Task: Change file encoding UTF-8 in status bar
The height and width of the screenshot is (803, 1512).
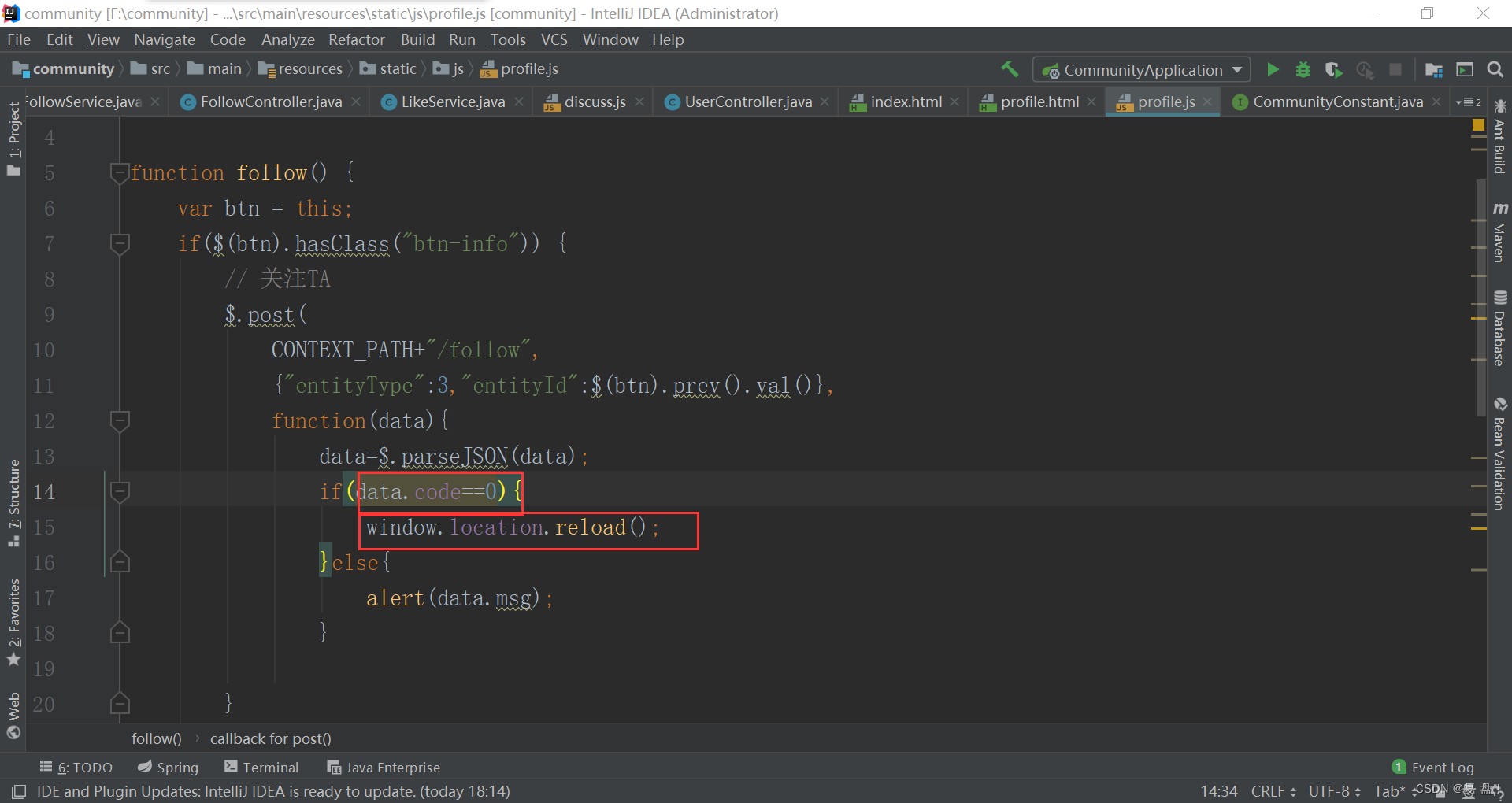Action: (1335, 791)
